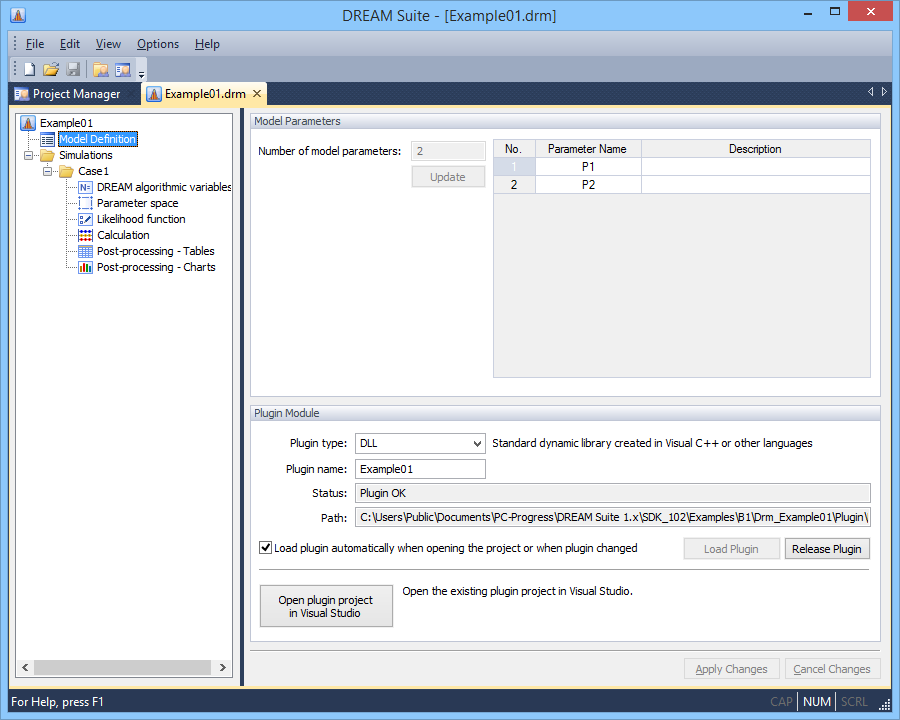Image resolution: width=900 pixels, height=720 pixels.
Task: Click the NUM indicator in status bar
Action: [817, 702]
